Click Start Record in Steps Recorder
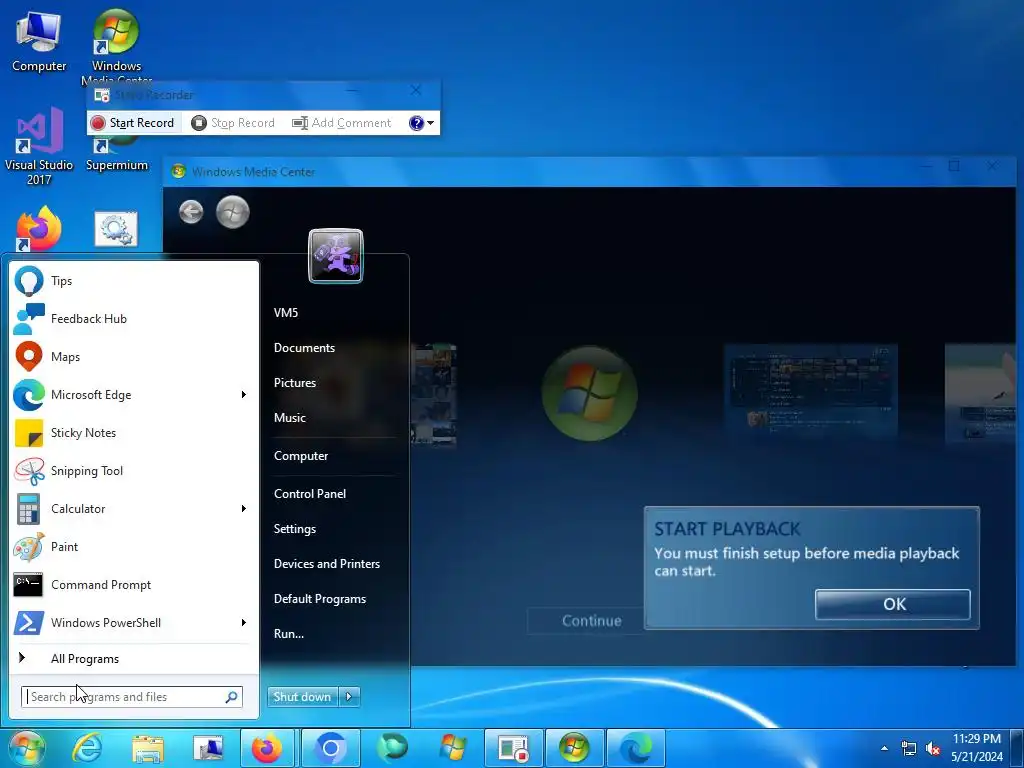1024x768 pixels. pos(133,123)
